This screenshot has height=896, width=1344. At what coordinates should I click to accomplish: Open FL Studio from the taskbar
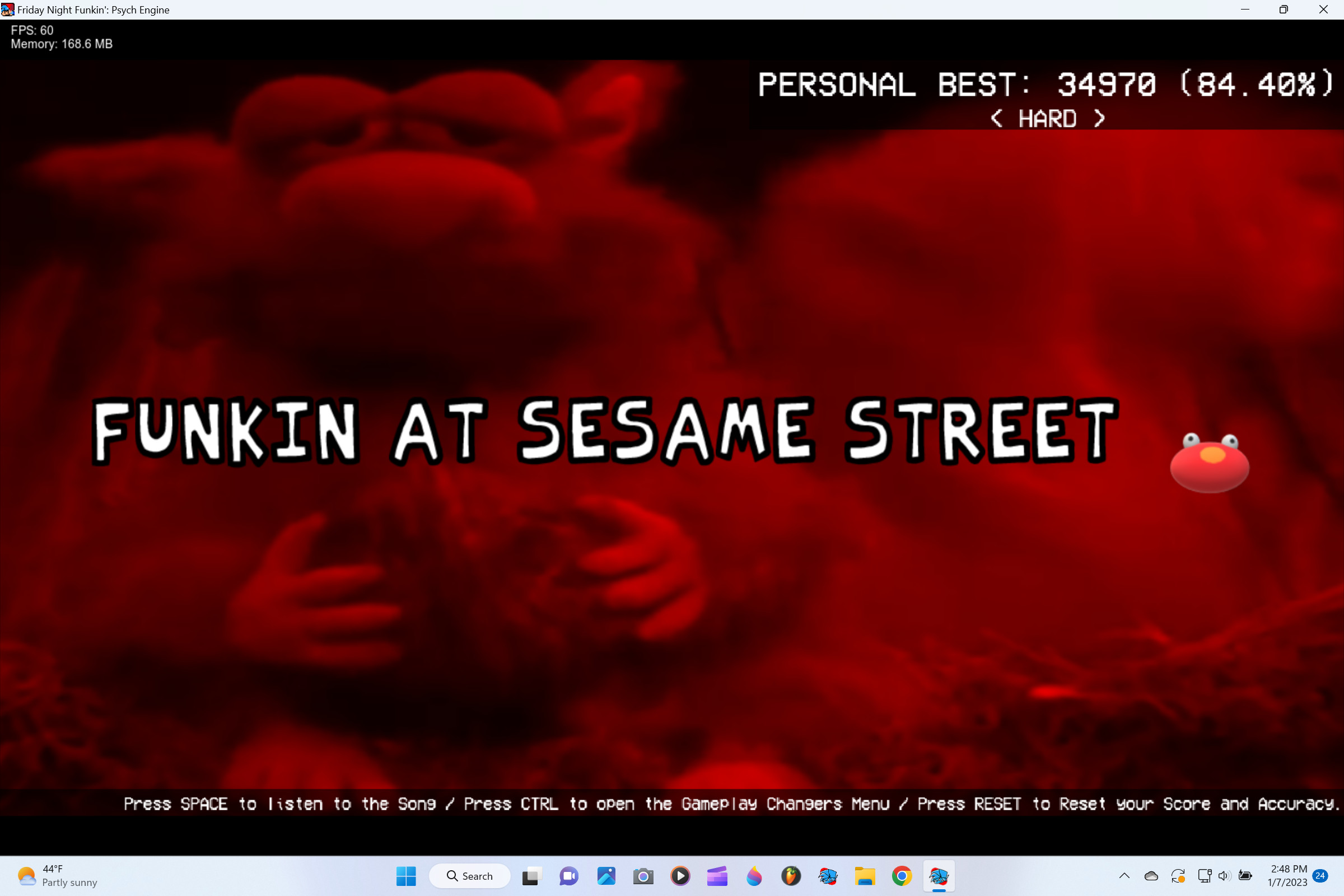click(x=791, y=876)
